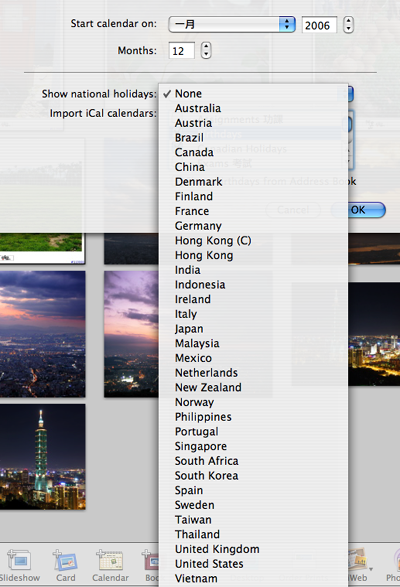
Task: Open the iWeb toolbar icon
Action: 358,566
